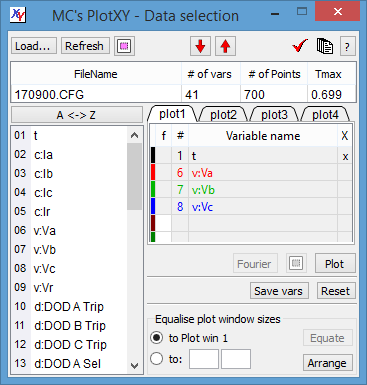Image resolution: width=367 pixels, height=385 pixels.
Task: Click the red checkmark icon
Action: click(300, 46)
